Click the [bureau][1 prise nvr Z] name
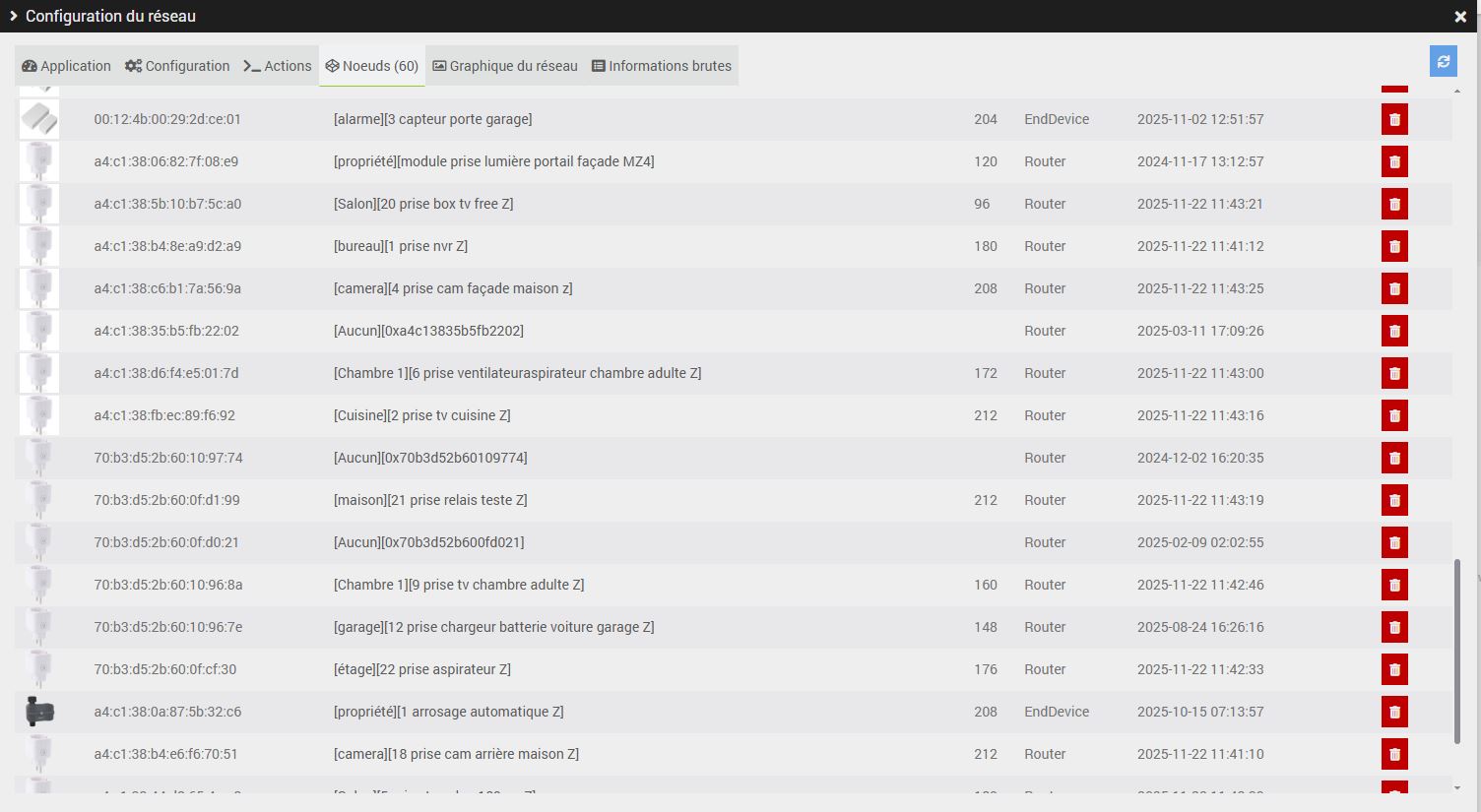Screen dimensions: 1481x812 point(401,246)
